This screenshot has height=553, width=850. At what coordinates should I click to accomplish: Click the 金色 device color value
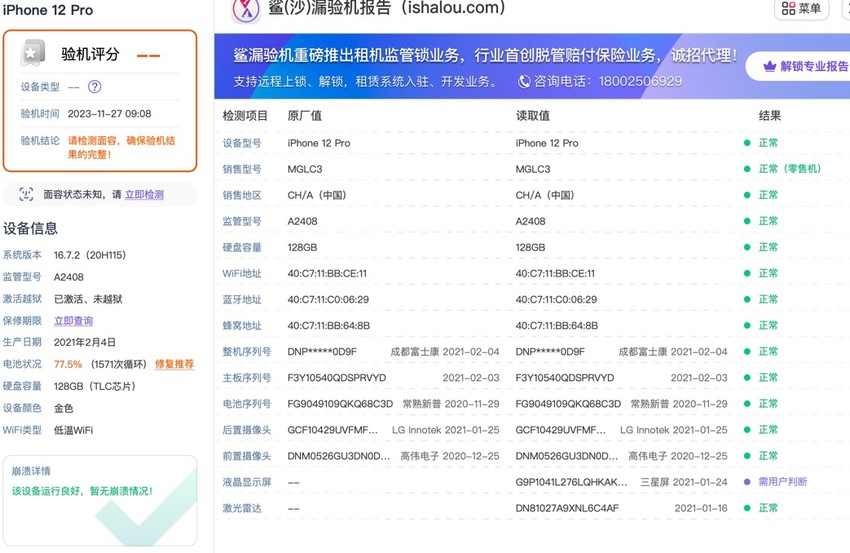[63, 408]
